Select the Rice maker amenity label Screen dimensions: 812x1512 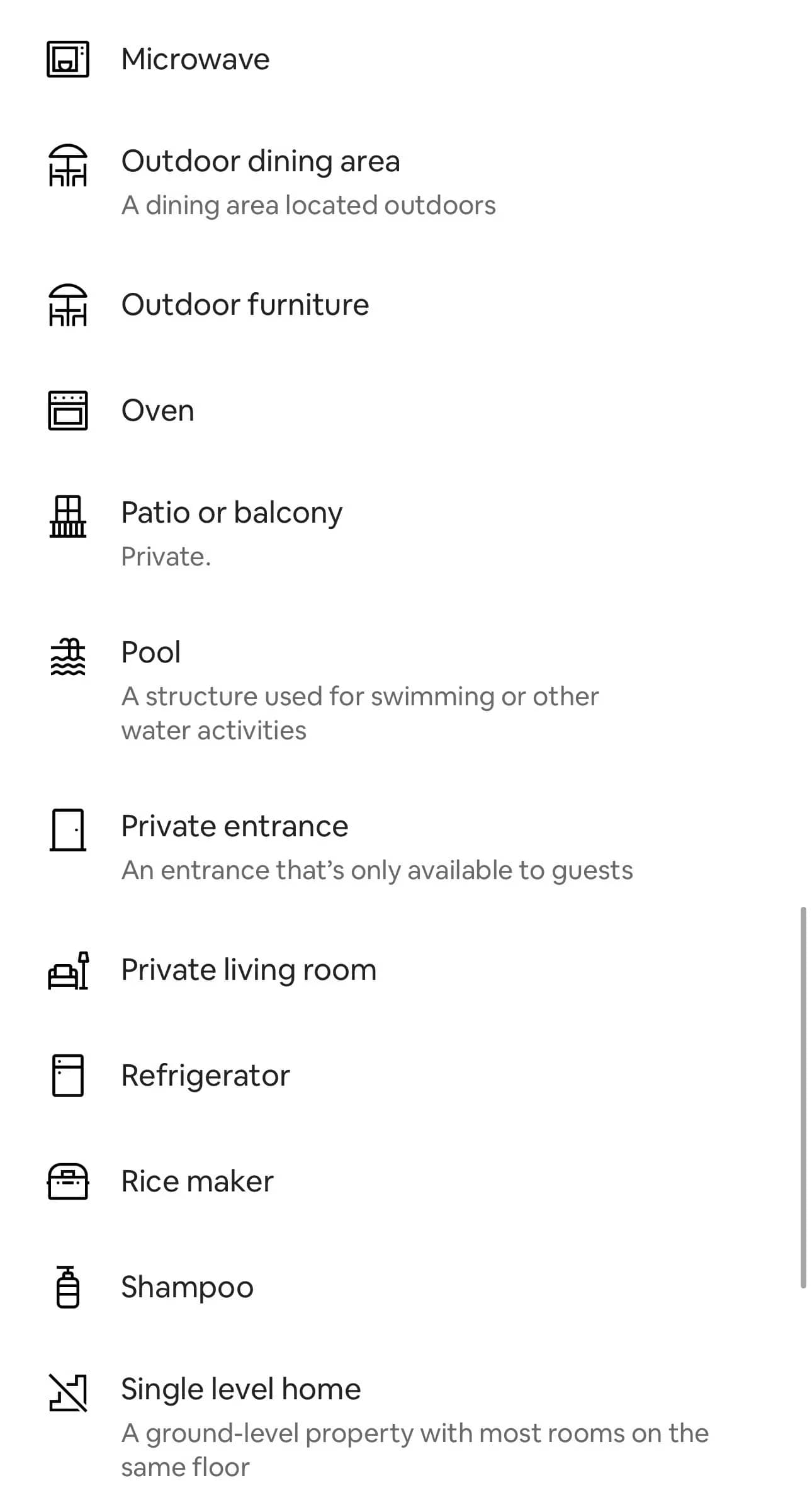197,1181
